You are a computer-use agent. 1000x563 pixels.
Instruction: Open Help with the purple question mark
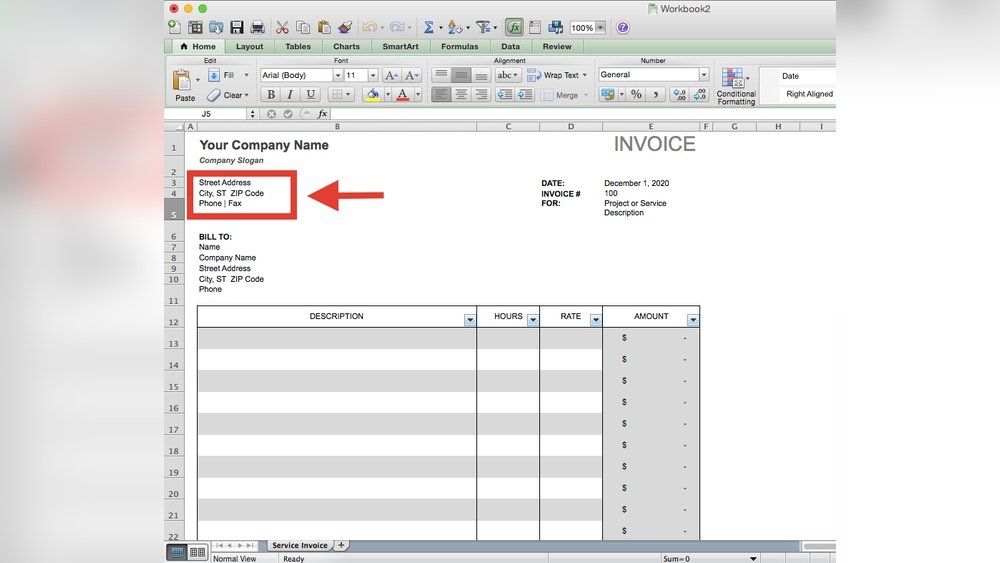pos(623,28)
